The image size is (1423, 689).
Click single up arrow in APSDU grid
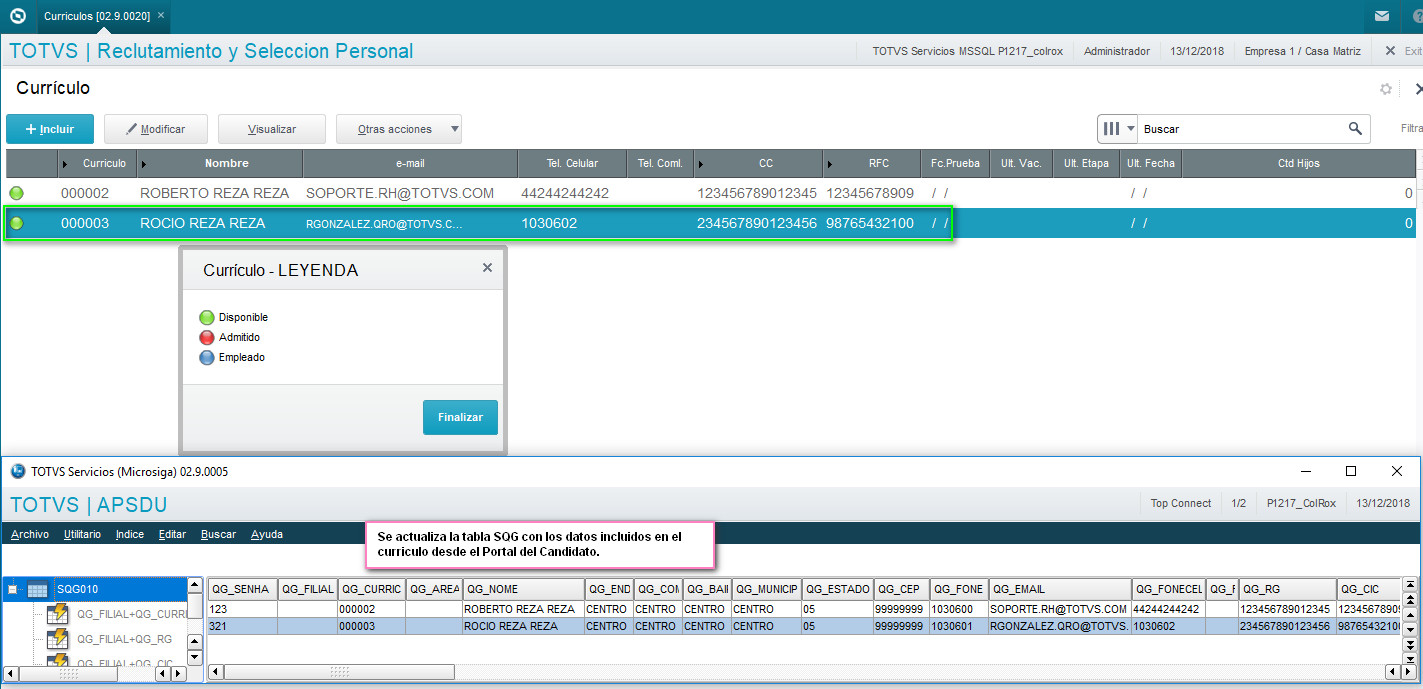(x=1410, y=615)
